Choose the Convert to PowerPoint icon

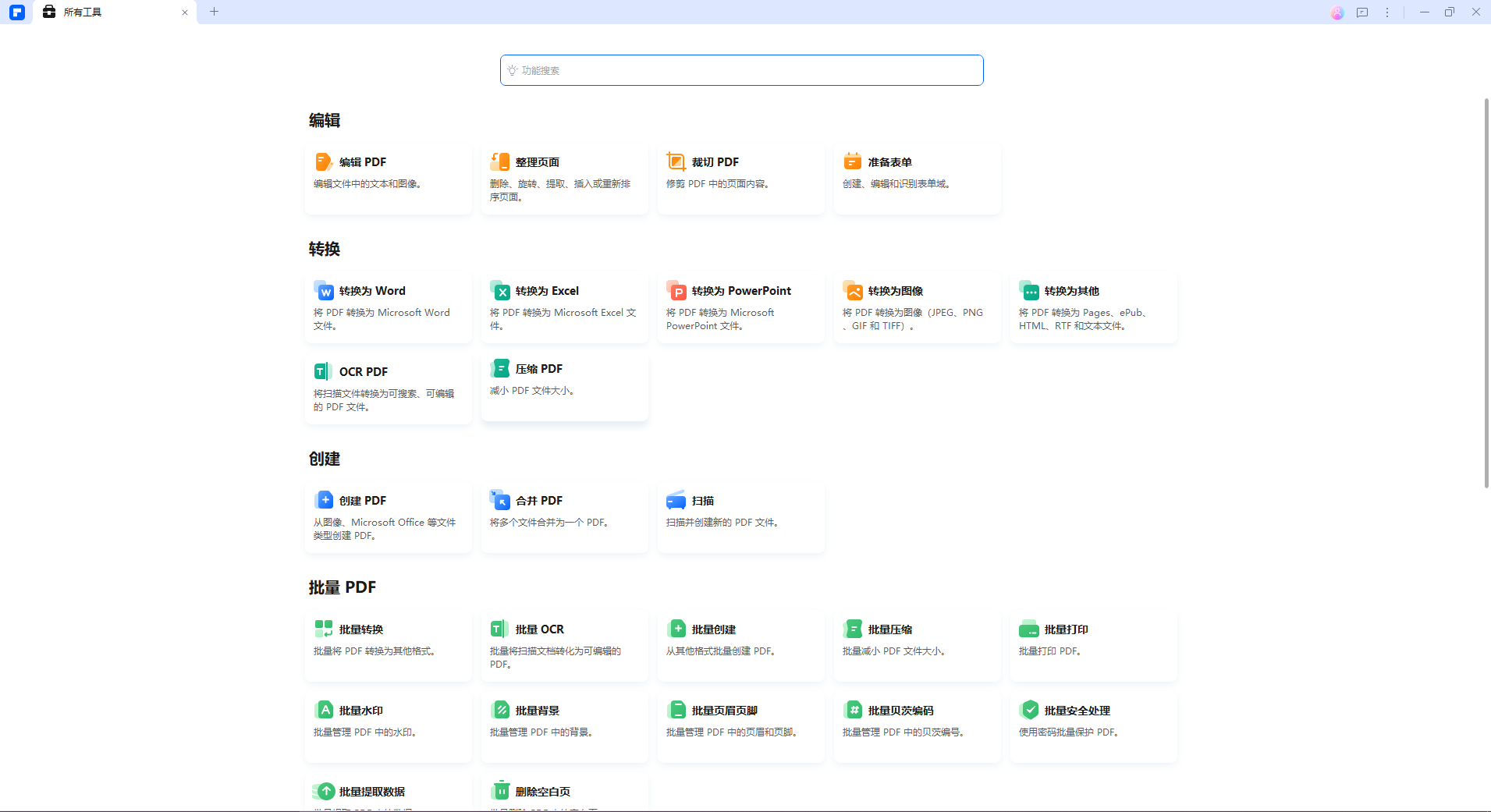pyautogui.click(x=676, y=291)
